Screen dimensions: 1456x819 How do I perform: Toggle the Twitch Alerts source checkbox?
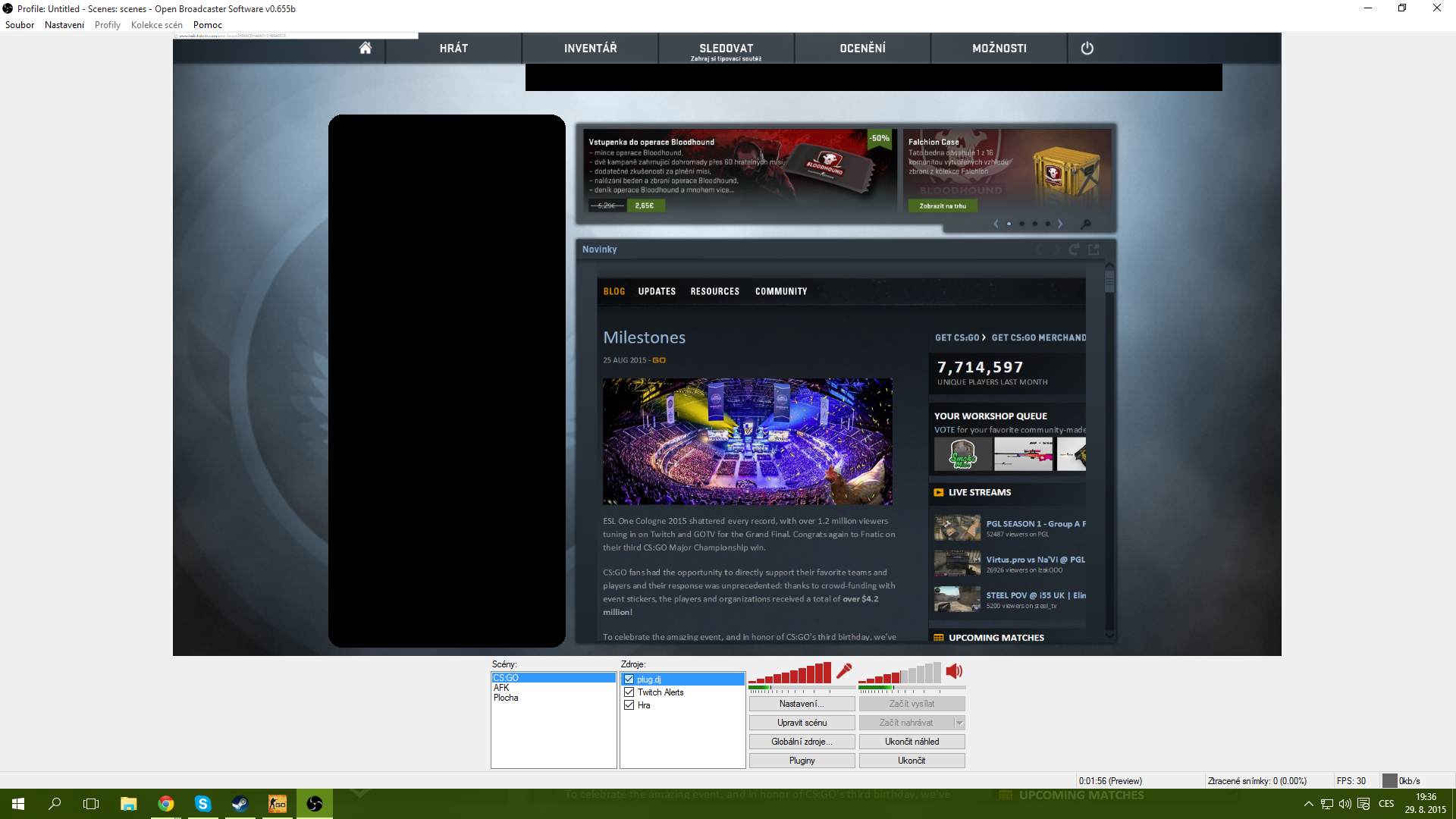pos(629,692)
